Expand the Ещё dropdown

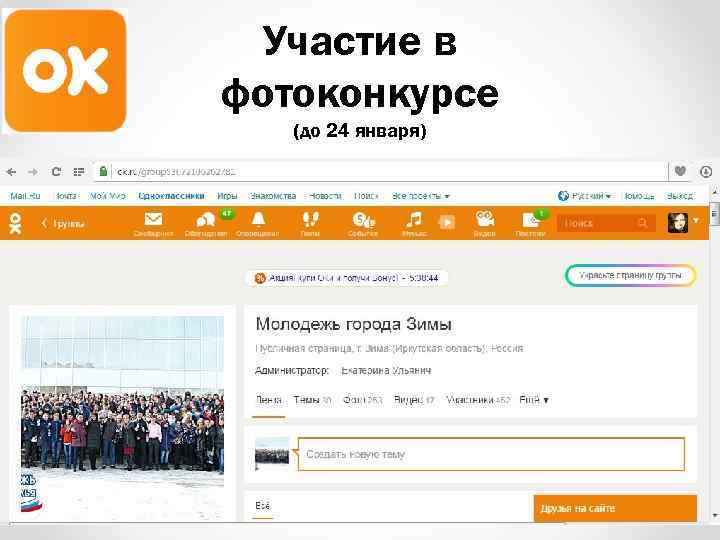tap(534, 400)
